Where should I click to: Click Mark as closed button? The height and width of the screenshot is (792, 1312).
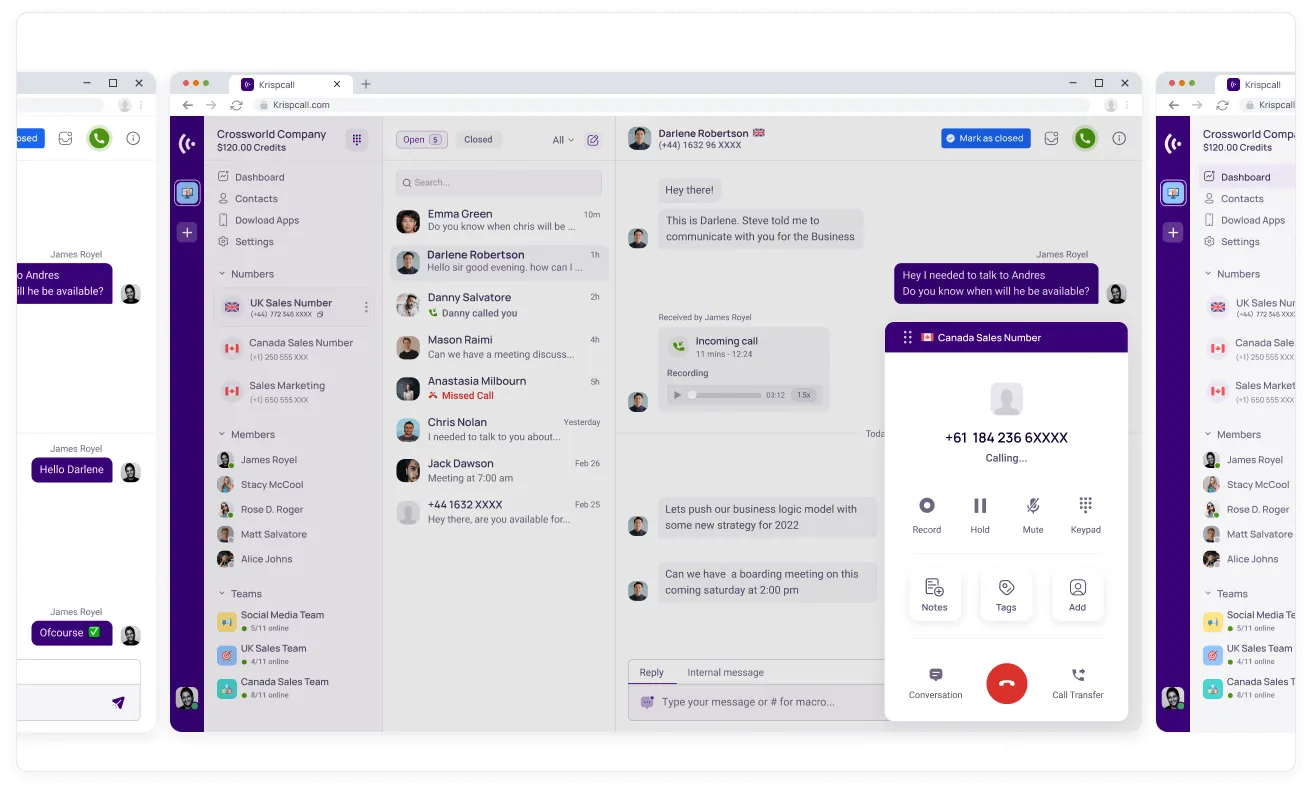click(x=985, y=139)
